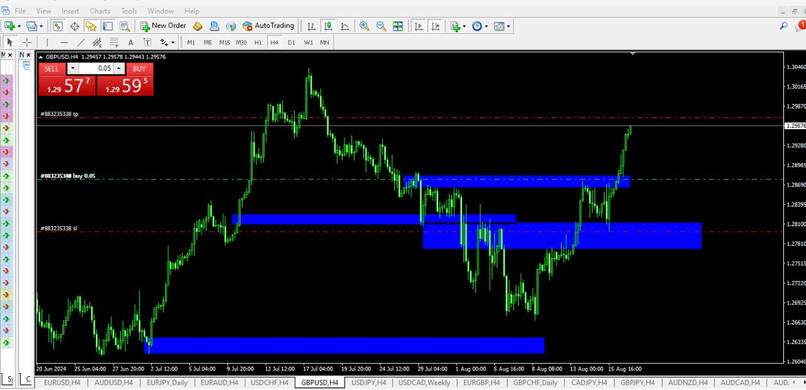Expand the Templates dropdown arrow

click(508, 26)
